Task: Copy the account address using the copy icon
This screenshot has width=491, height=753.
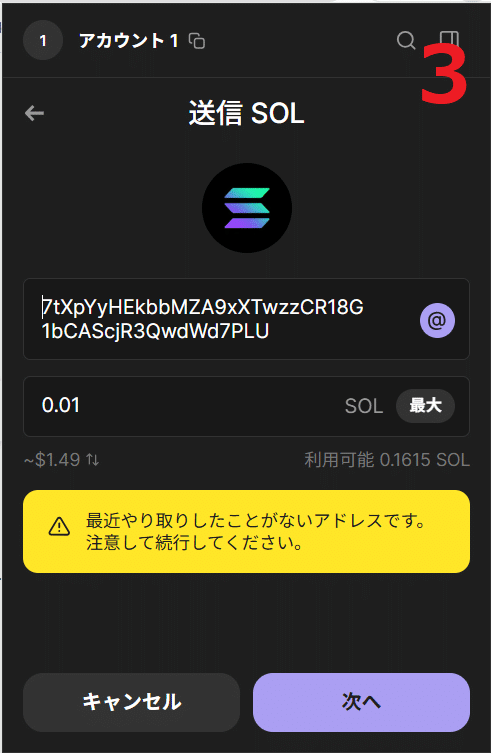Action: tap(196, 41)
